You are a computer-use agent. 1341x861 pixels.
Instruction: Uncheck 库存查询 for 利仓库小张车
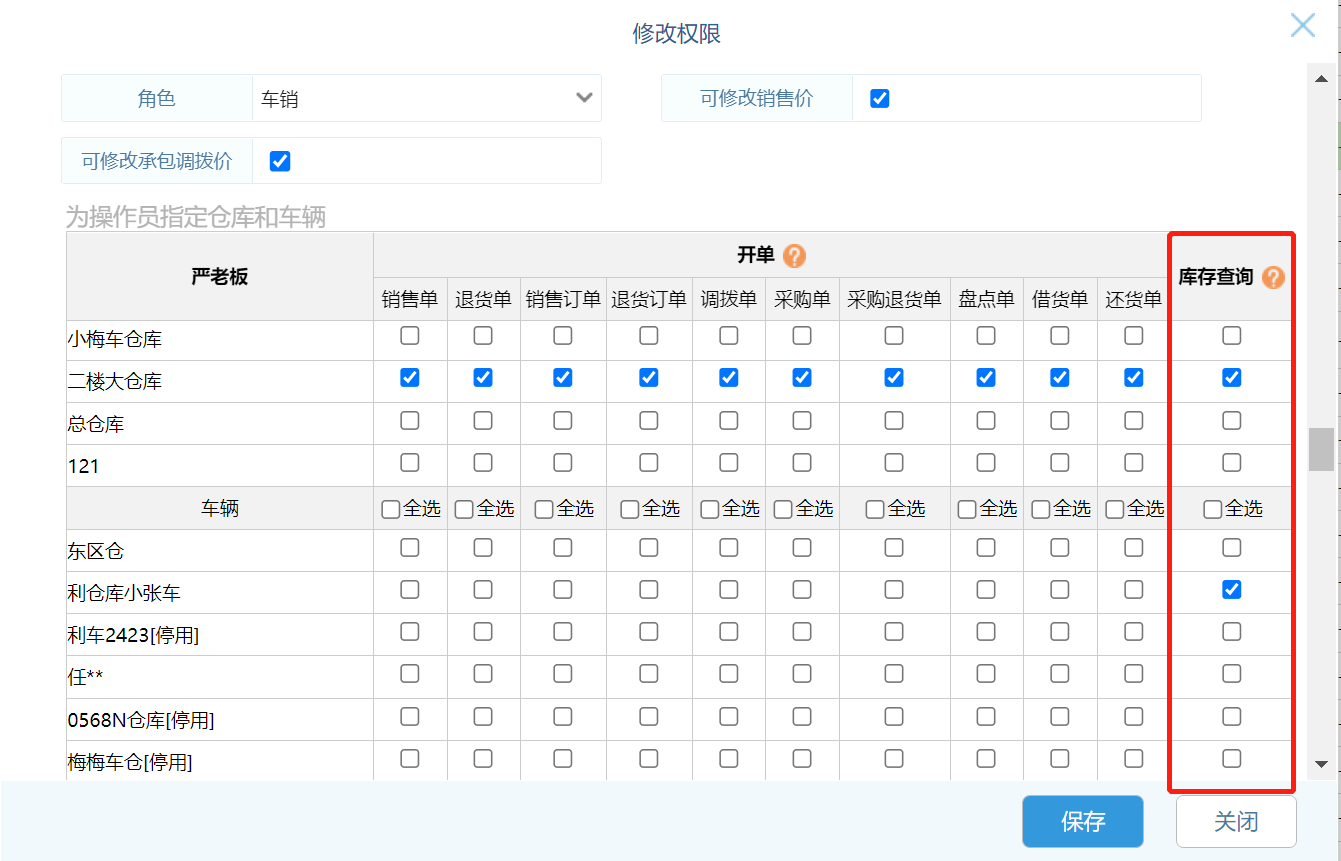(x=1232, y=590)
